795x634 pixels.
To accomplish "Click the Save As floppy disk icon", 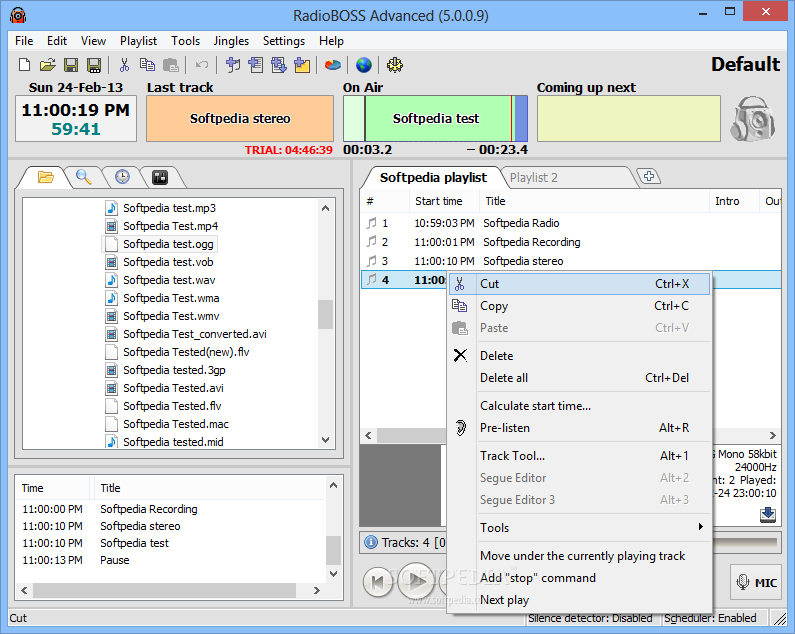I will (94, 65).
